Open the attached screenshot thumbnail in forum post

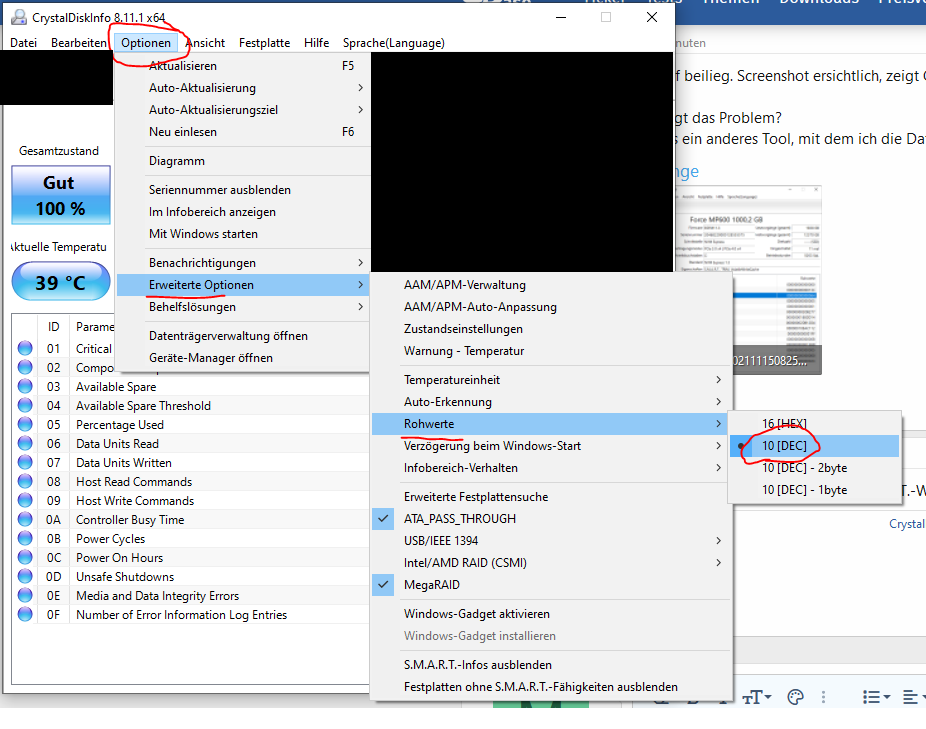pyautogui.click(x=748, y=280)
